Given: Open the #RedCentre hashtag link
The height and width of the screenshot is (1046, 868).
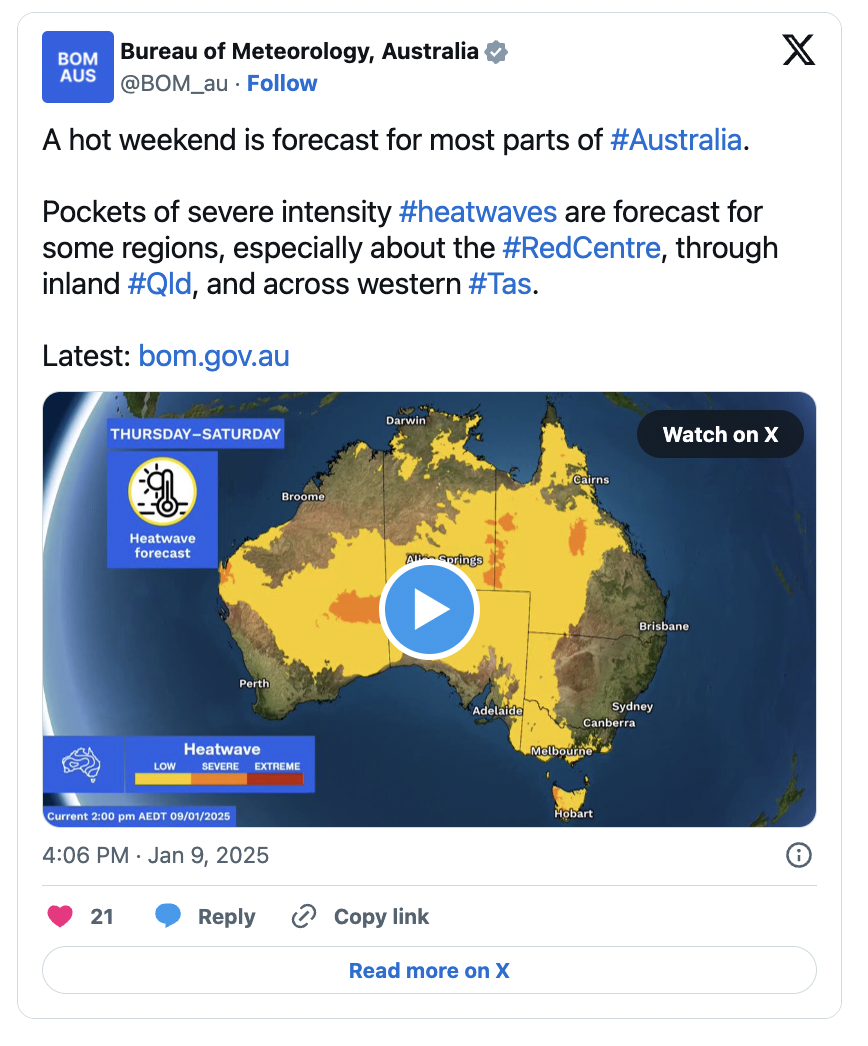Looking at the screenshot, I should point(581,248).
